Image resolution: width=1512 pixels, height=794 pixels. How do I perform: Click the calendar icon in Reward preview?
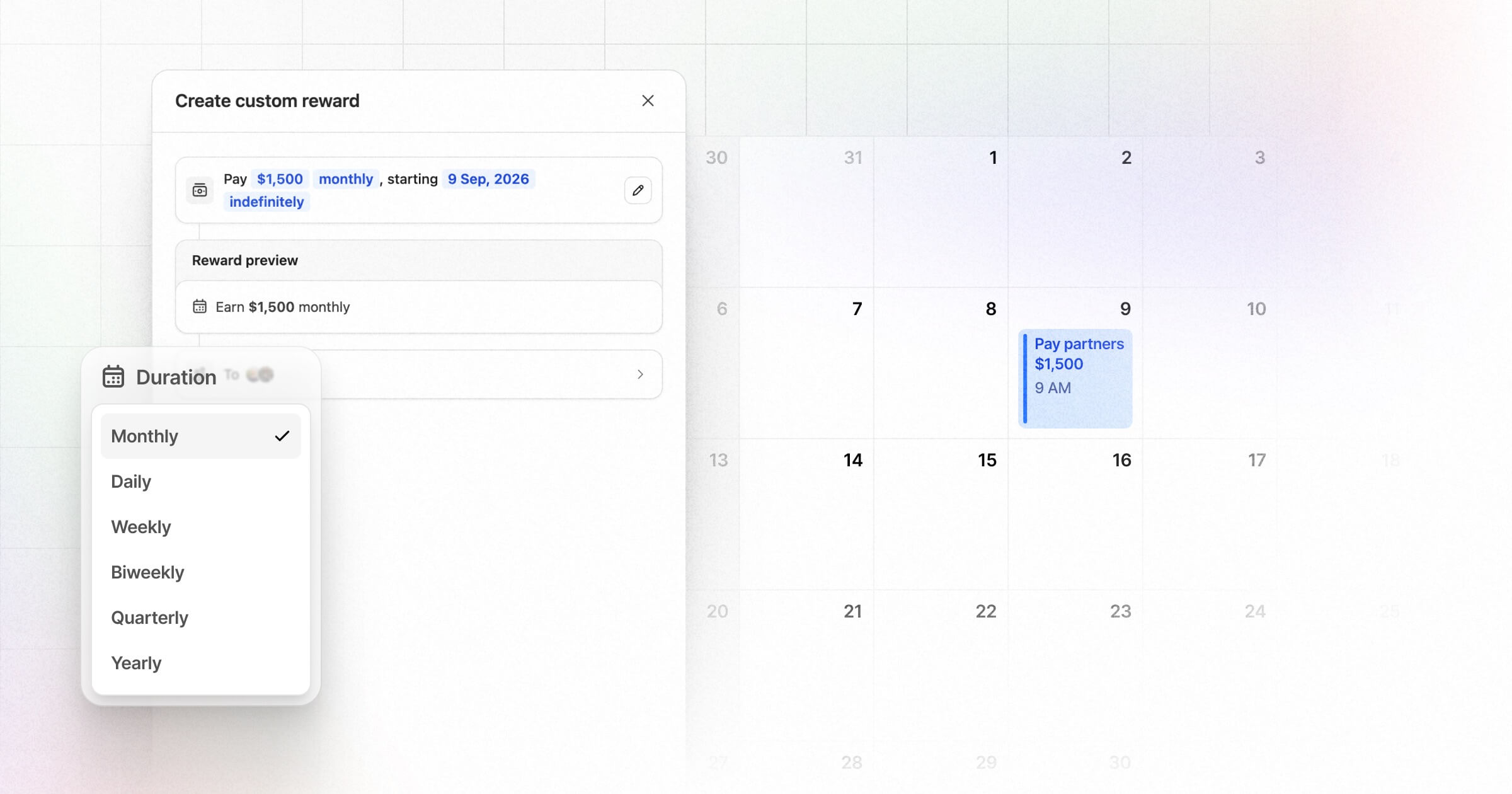coord(200,307)
